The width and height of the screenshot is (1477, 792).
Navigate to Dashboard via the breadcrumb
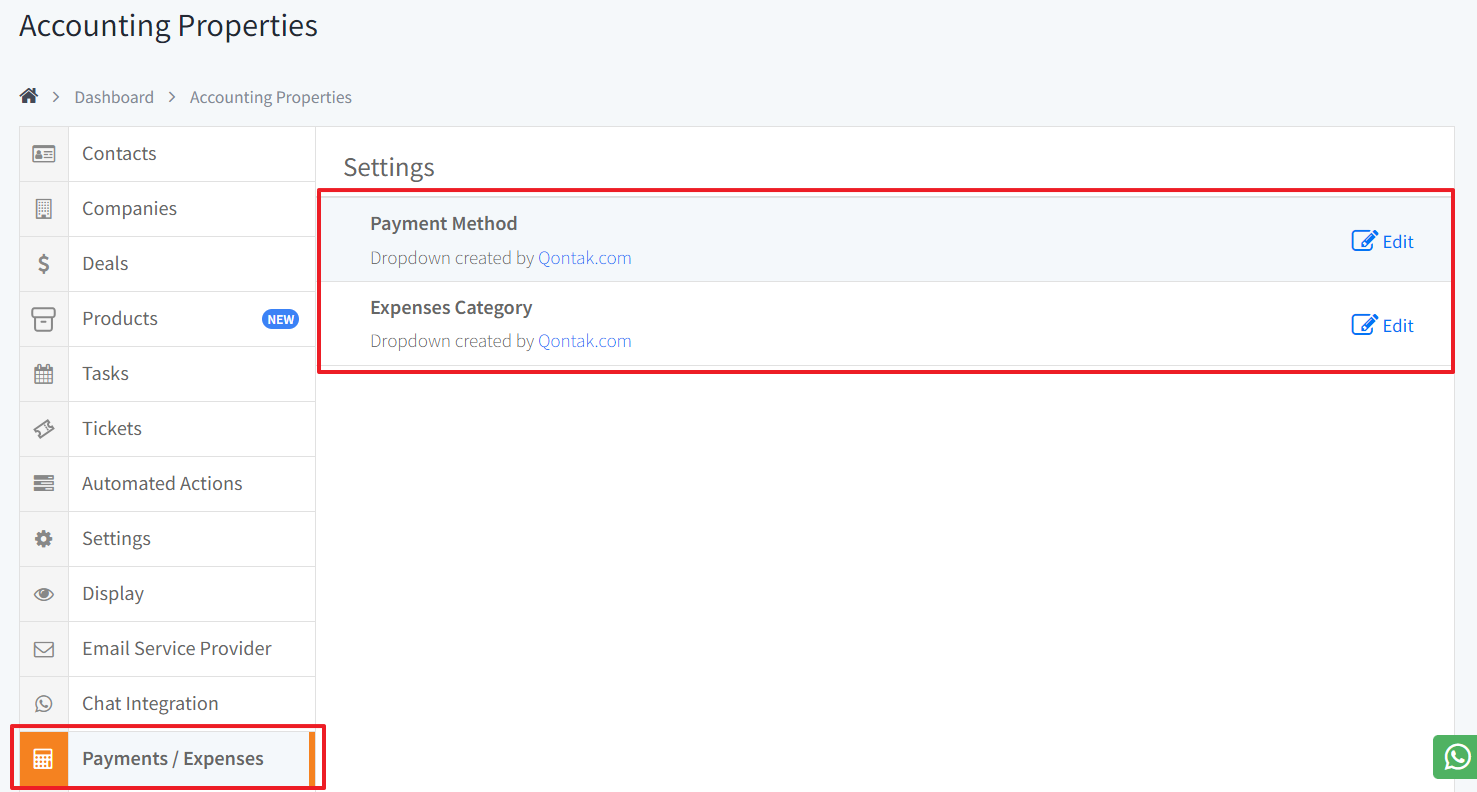pyautogui.click(x=114, y=96)
